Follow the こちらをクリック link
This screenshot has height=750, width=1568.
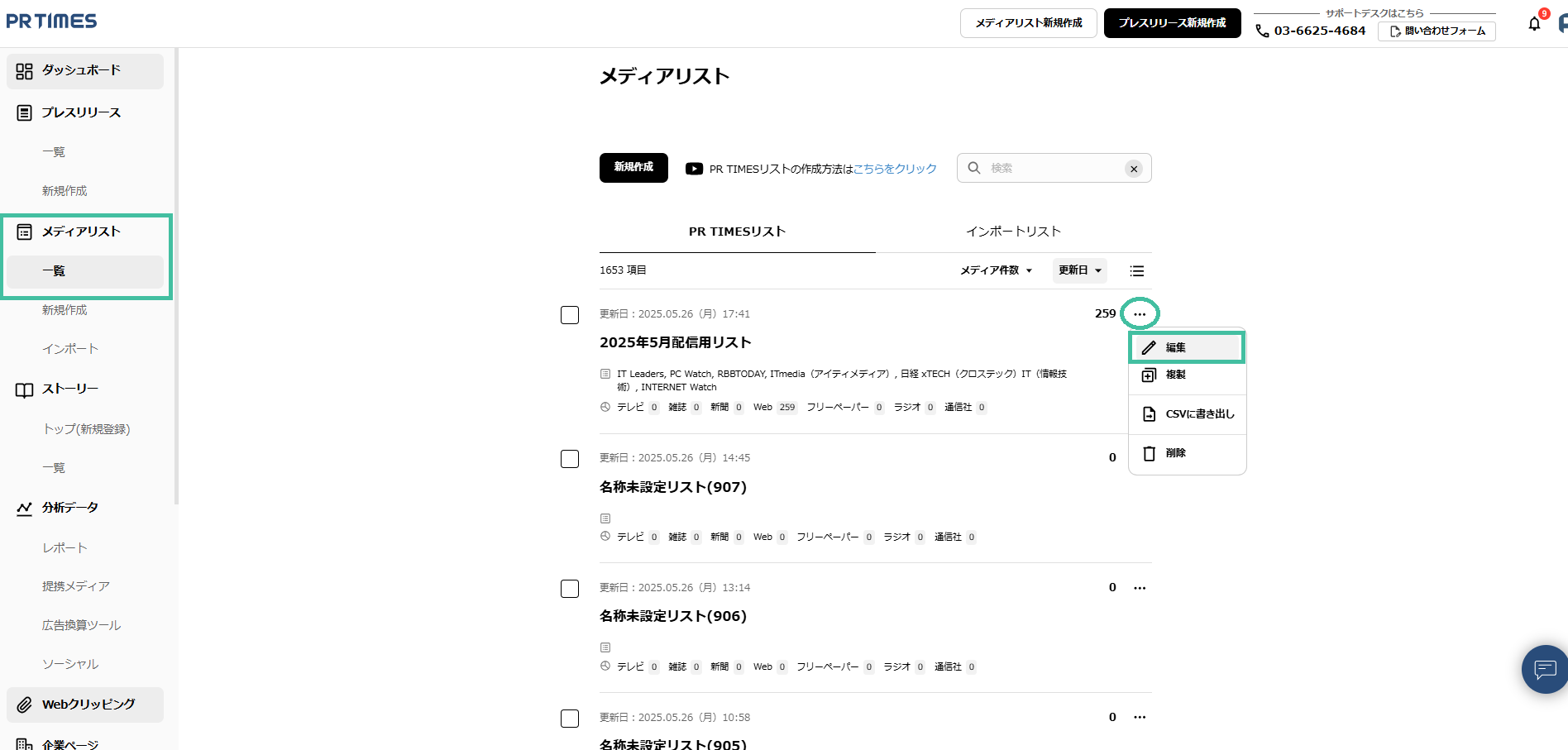coord(895,169)
